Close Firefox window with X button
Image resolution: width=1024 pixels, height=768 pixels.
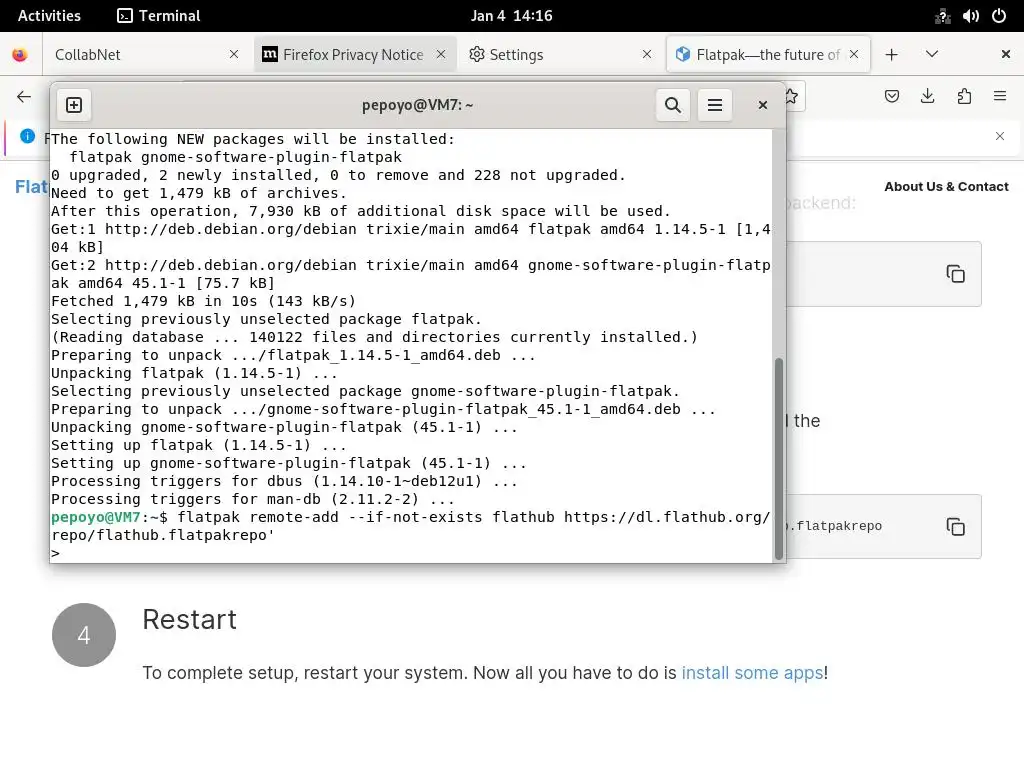pos(1006,54)
